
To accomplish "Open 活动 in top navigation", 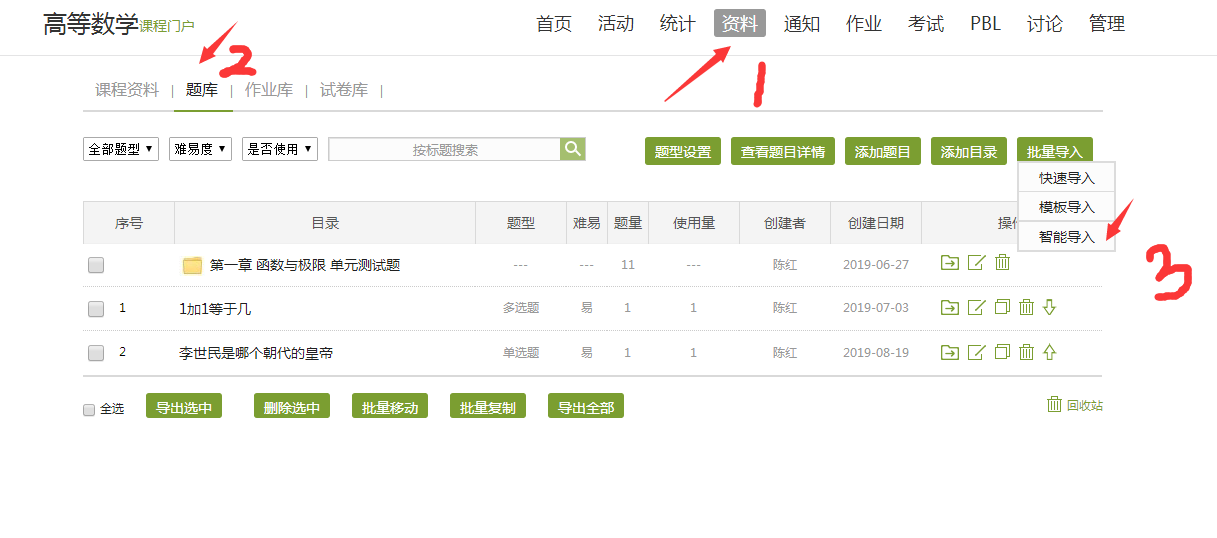I will pyautogui.click(x=616, y=24).
